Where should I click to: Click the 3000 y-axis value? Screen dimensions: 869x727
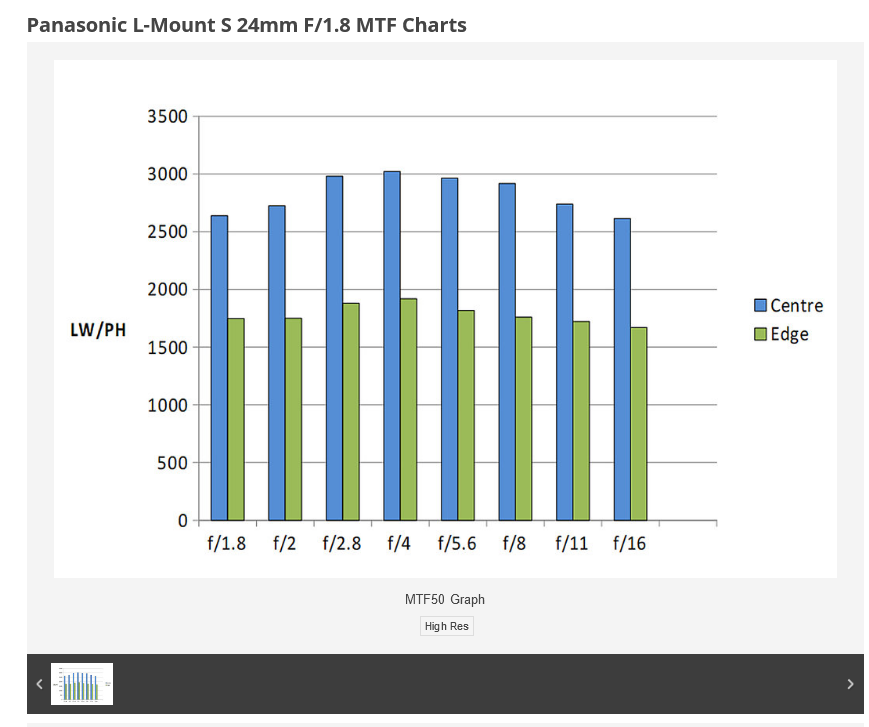[167, 174]
